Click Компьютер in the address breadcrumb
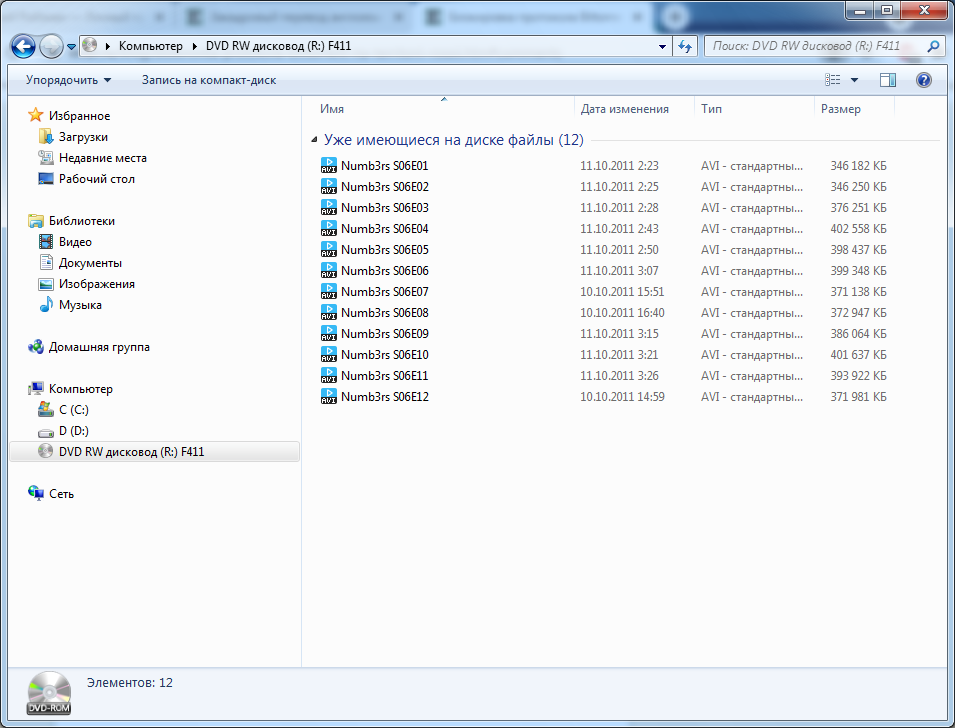 pos(150,46)
